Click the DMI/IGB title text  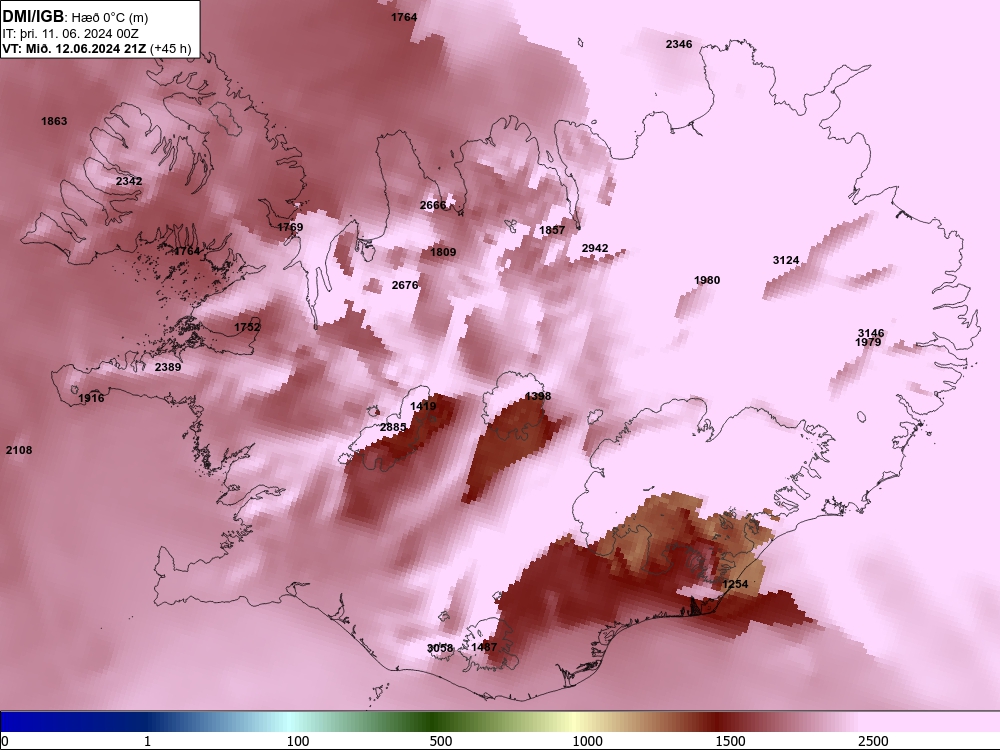[33, 17]
